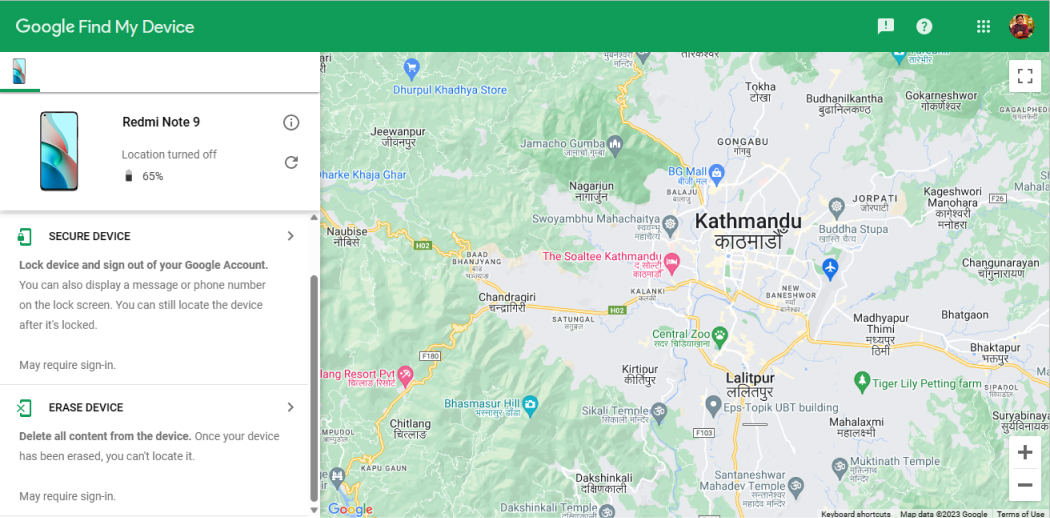Viewport: 1050px width, 518px height.
Task: Open the help question mark icon
Action: [924, 26]
